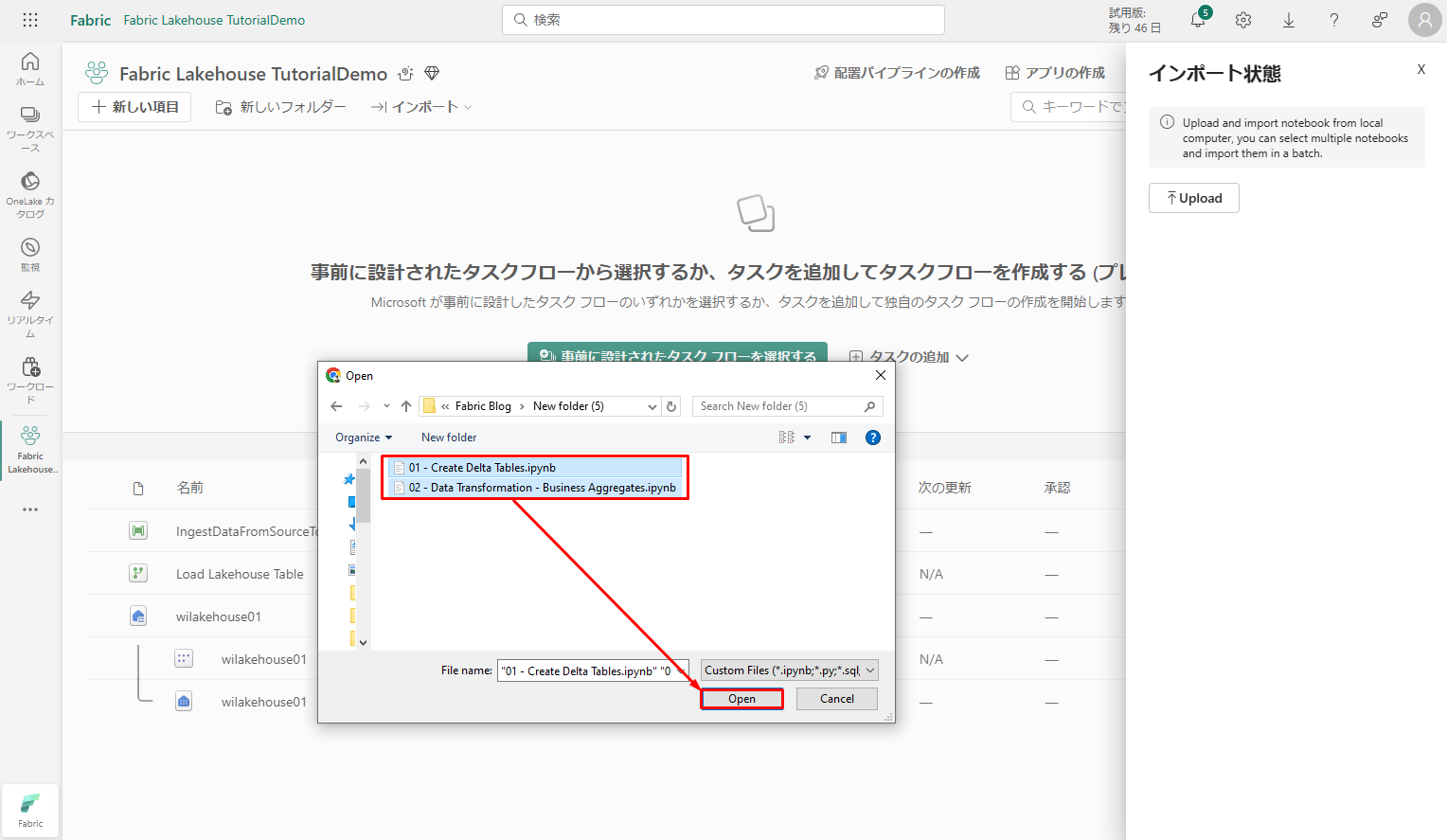
Task: Click the Load Lakehouse Table item name
Action: coord(240,574)
